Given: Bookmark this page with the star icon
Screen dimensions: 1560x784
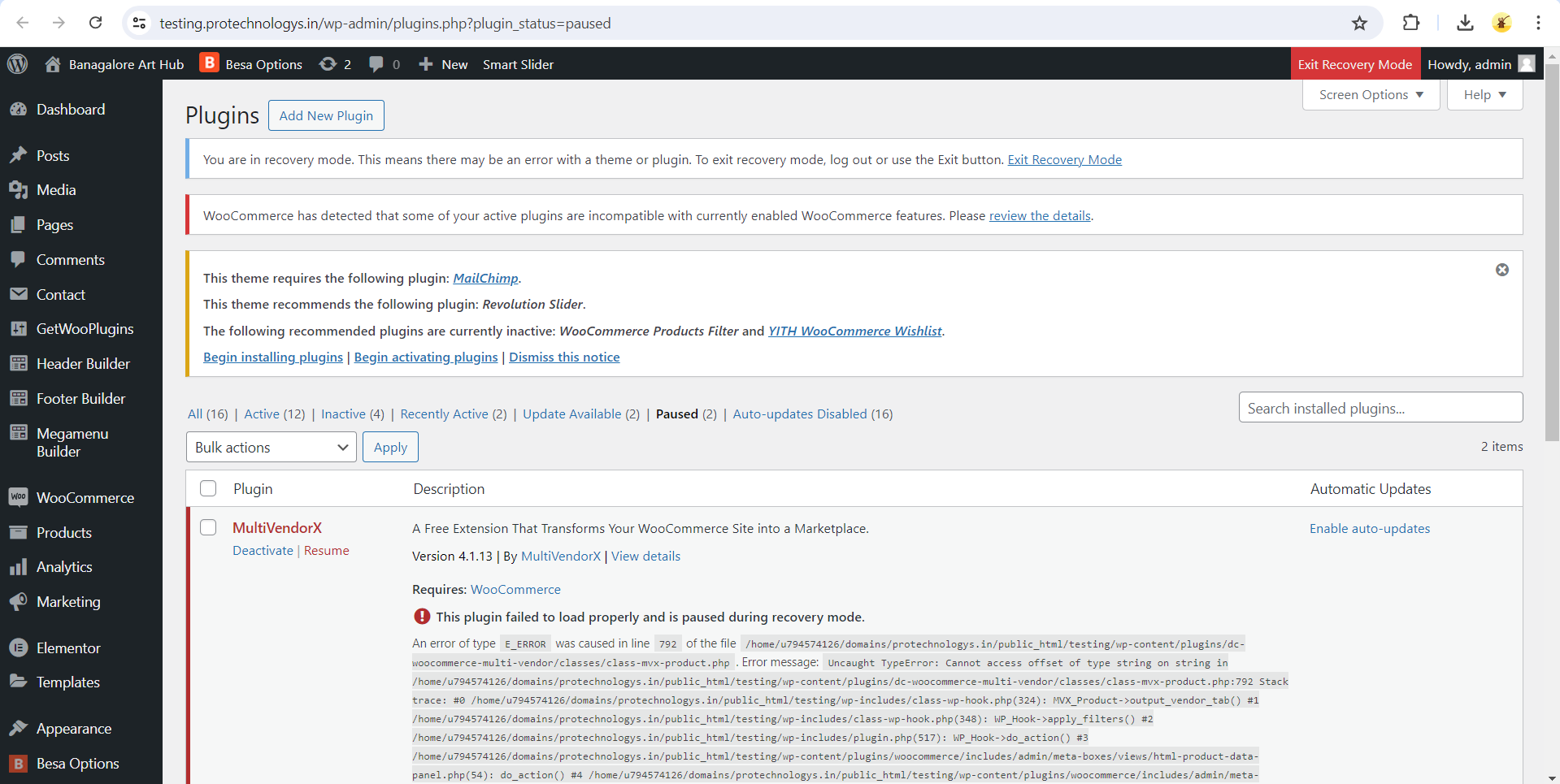Looking at the screenshot, I should tap(1359, 23).
